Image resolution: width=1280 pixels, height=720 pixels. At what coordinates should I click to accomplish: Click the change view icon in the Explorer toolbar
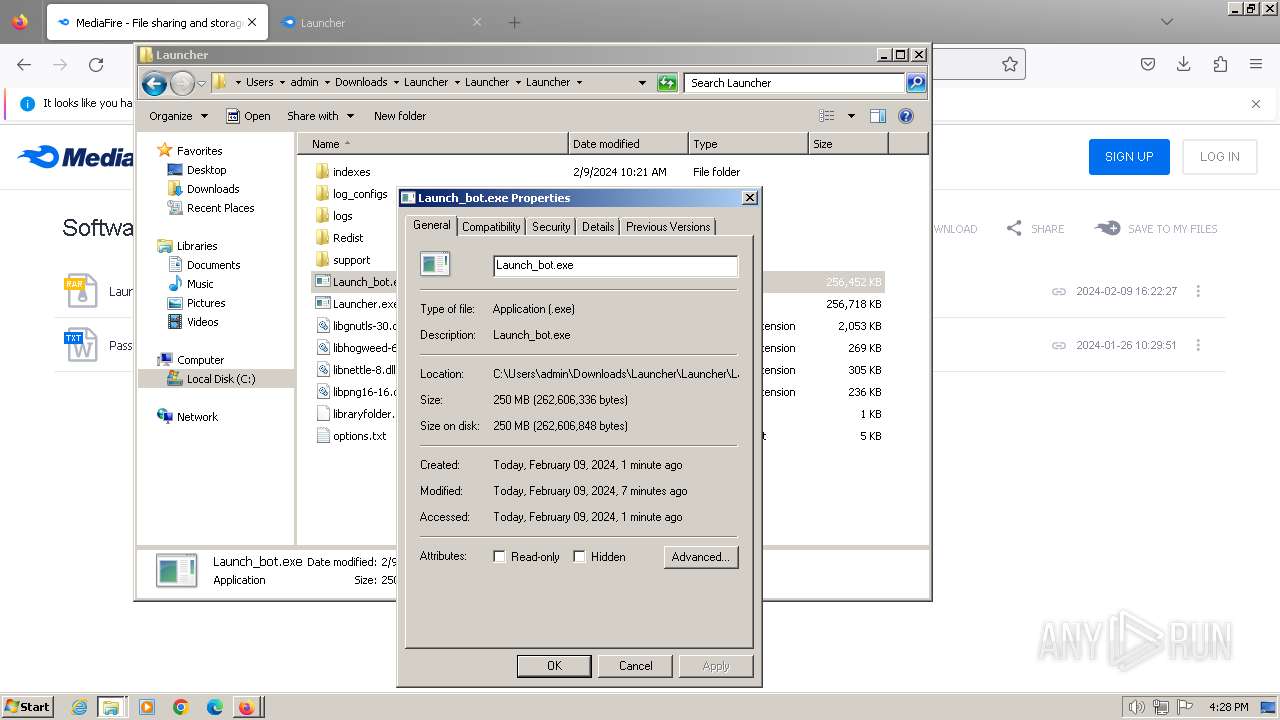(x=827, y=116)
